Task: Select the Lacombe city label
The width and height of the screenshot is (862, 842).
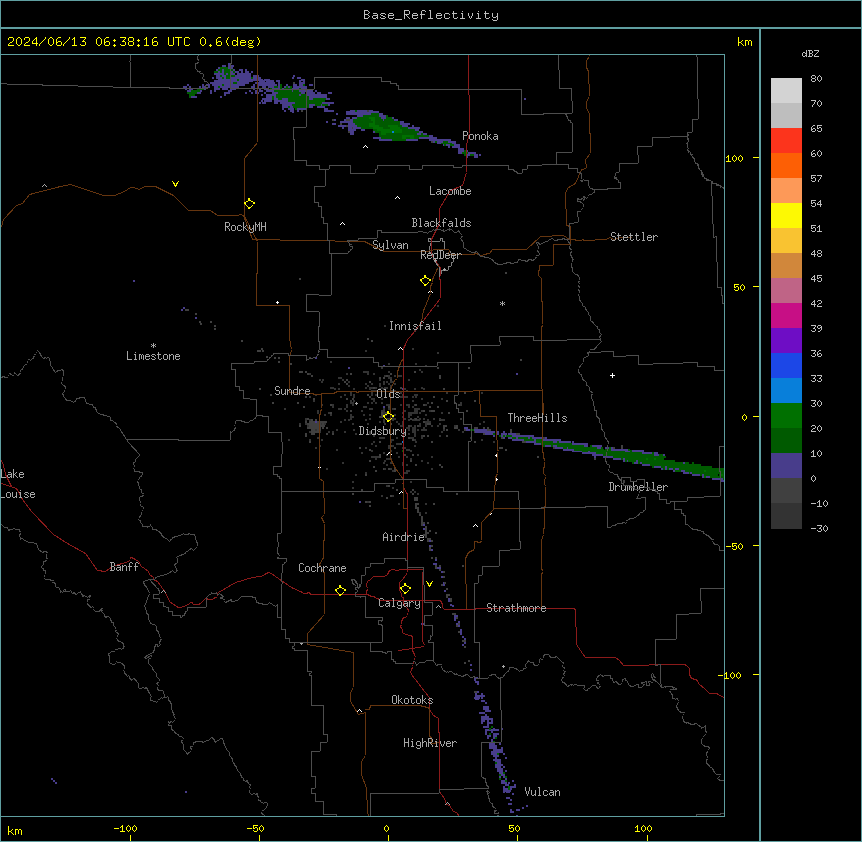Action: coord(450,191)
